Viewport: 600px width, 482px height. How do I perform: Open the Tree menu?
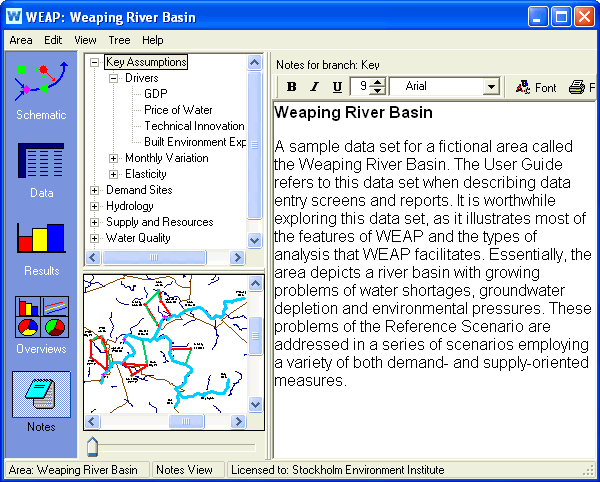tap(119, 40)
